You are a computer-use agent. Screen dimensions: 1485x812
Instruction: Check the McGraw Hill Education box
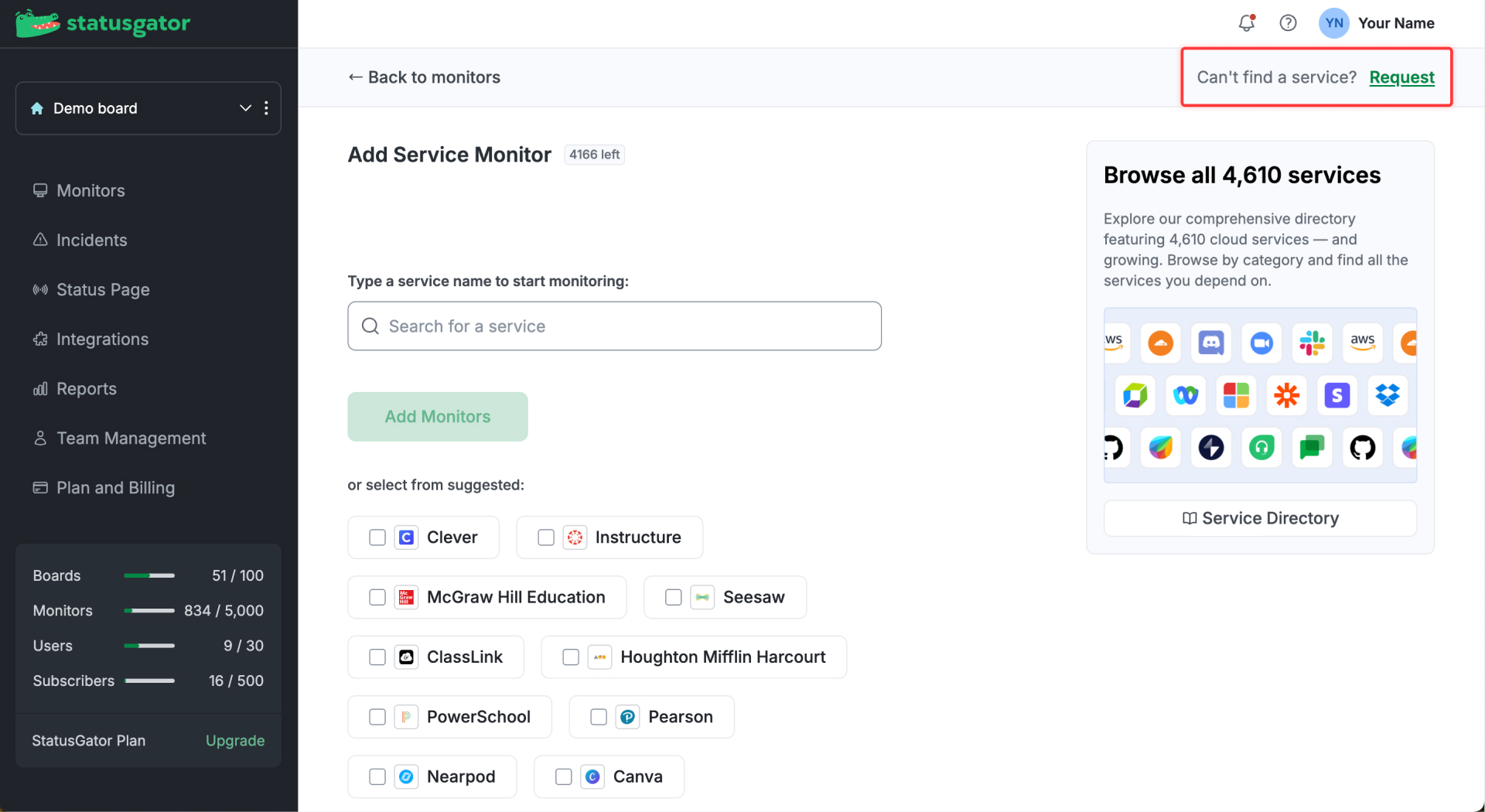(377, 597)
